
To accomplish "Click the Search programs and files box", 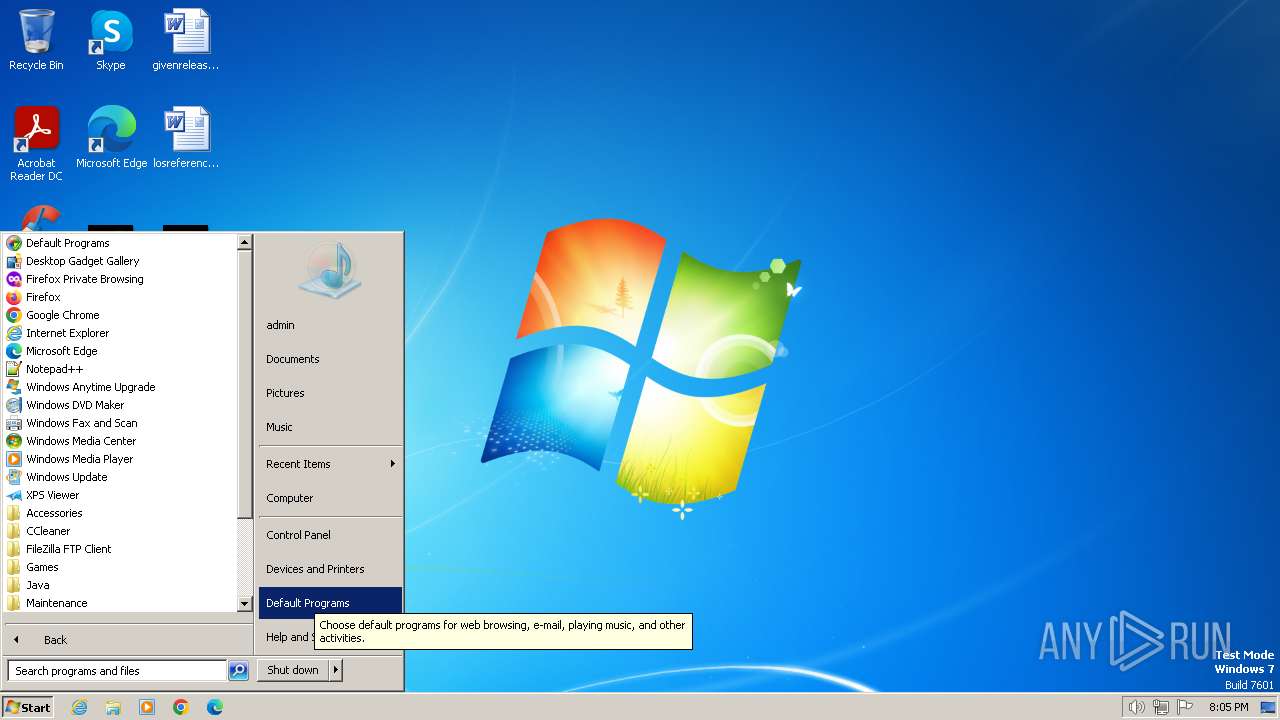I will point(117,671).
